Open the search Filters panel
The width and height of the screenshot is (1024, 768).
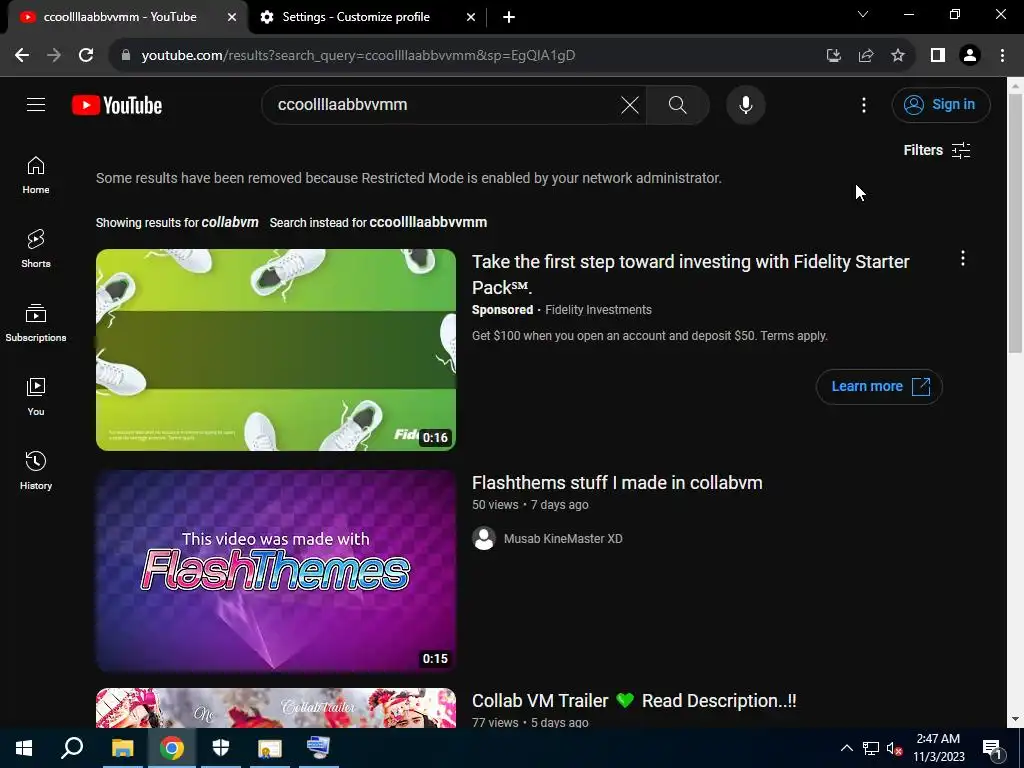[936, 150]
